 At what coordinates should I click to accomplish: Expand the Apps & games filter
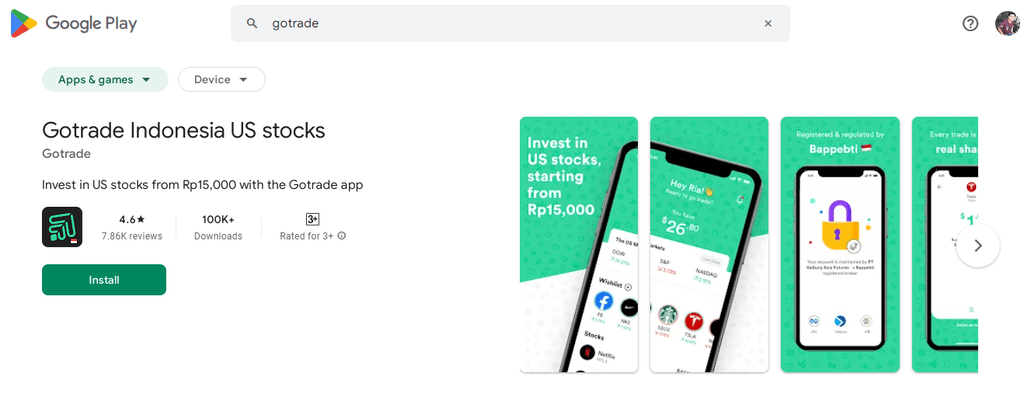(x=105, y=80)
